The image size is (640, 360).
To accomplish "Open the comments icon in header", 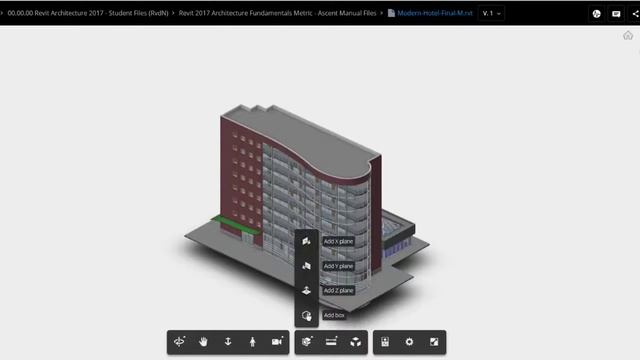I will [616, 13].
